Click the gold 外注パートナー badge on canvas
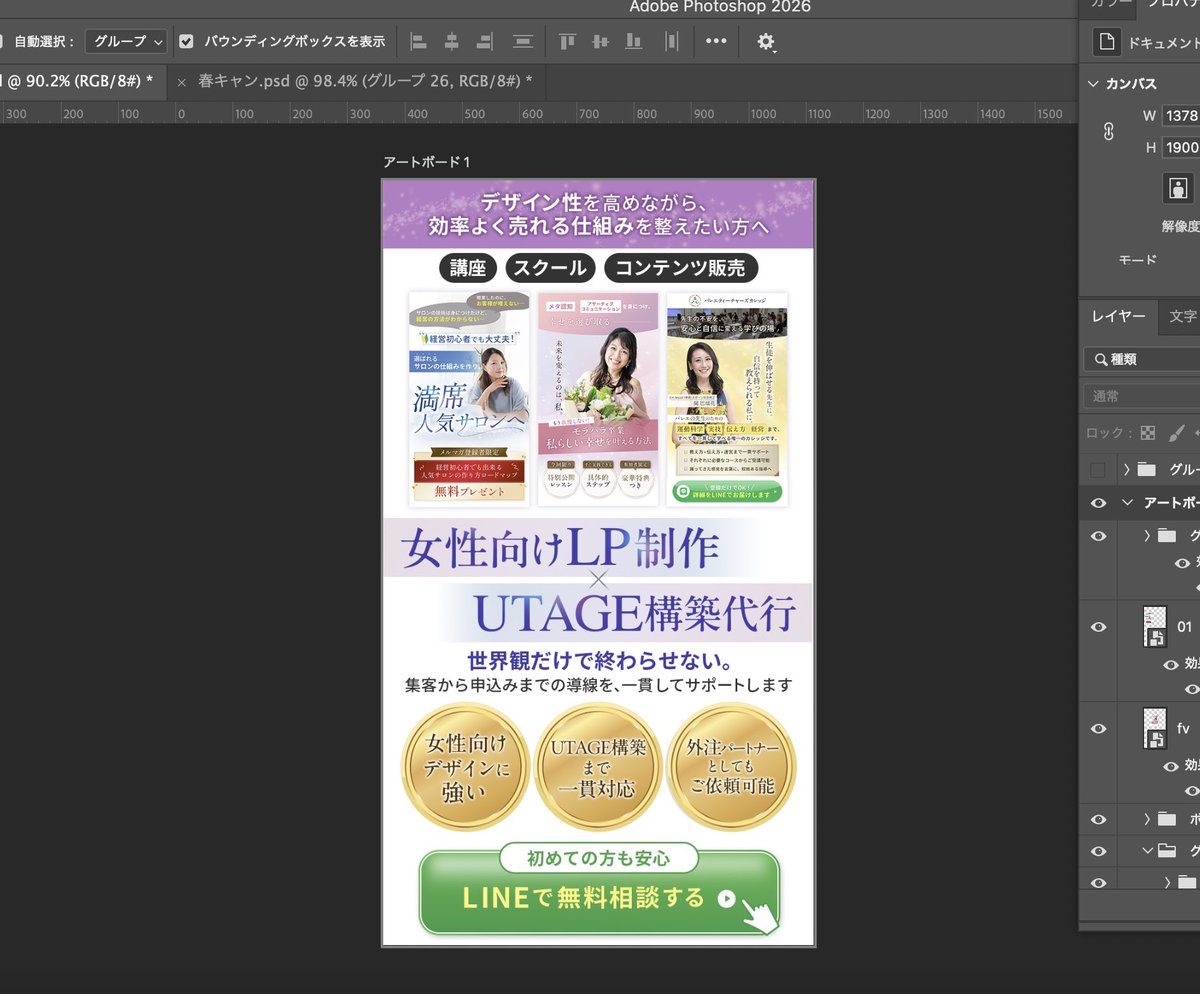Viewport: 1200px width, 994px height. coord(731,767)
